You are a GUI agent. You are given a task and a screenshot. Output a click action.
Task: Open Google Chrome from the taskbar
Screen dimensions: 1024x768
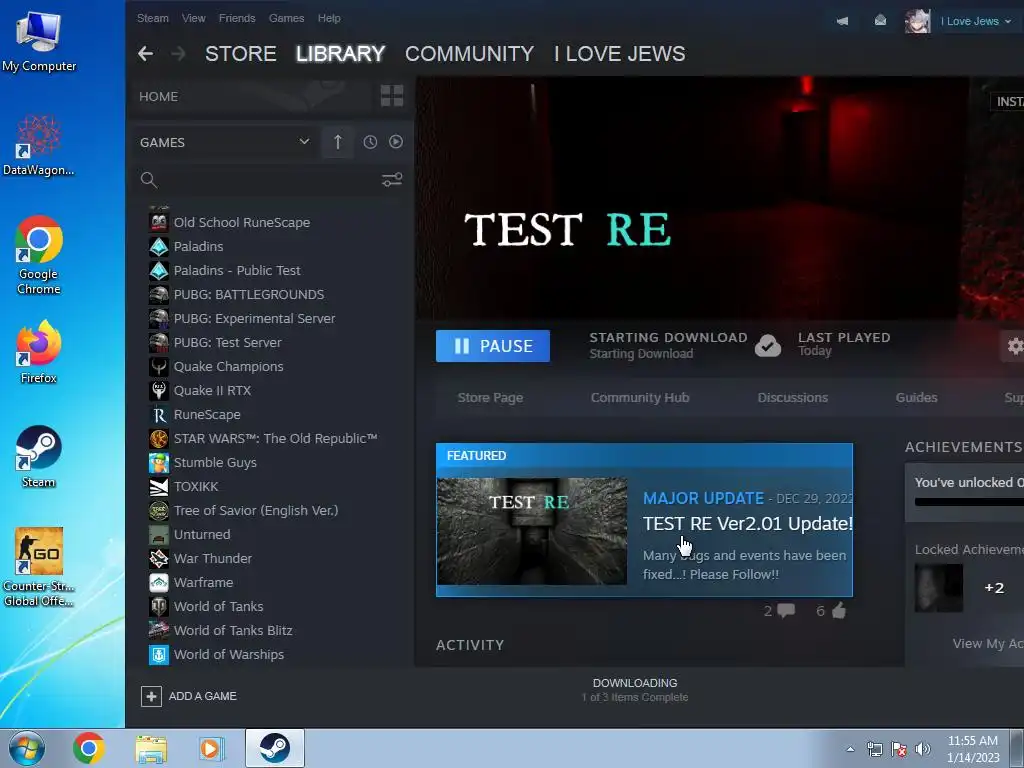point(89,748)
